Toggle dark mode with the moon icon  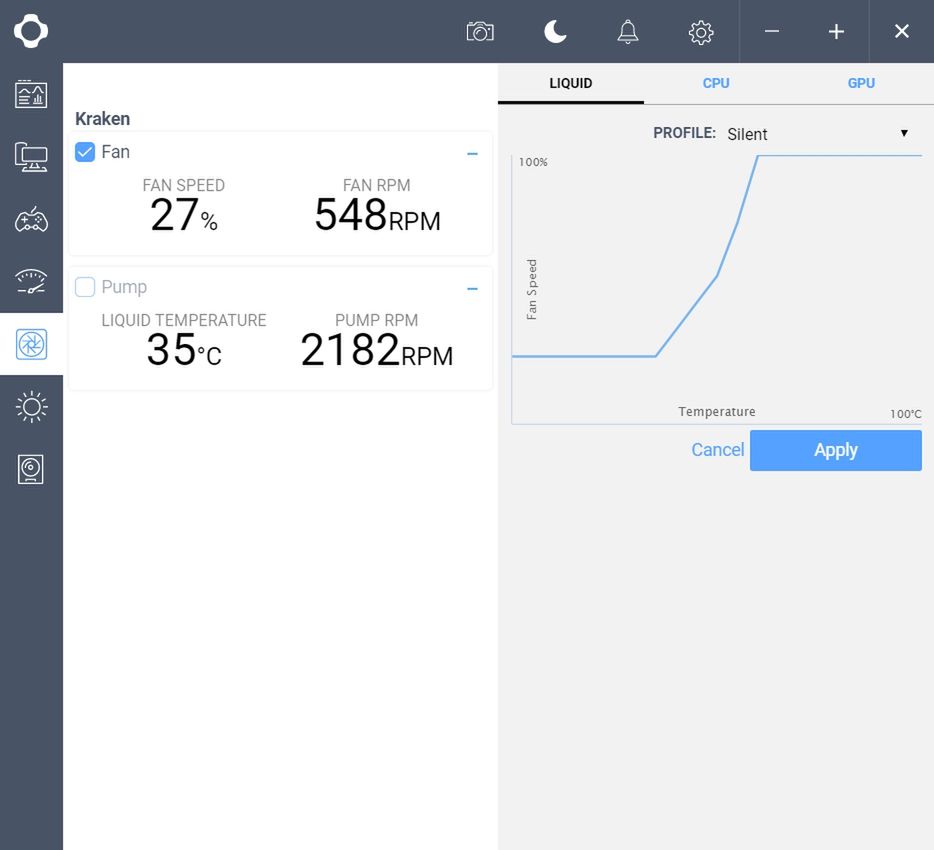coord(555,32)
